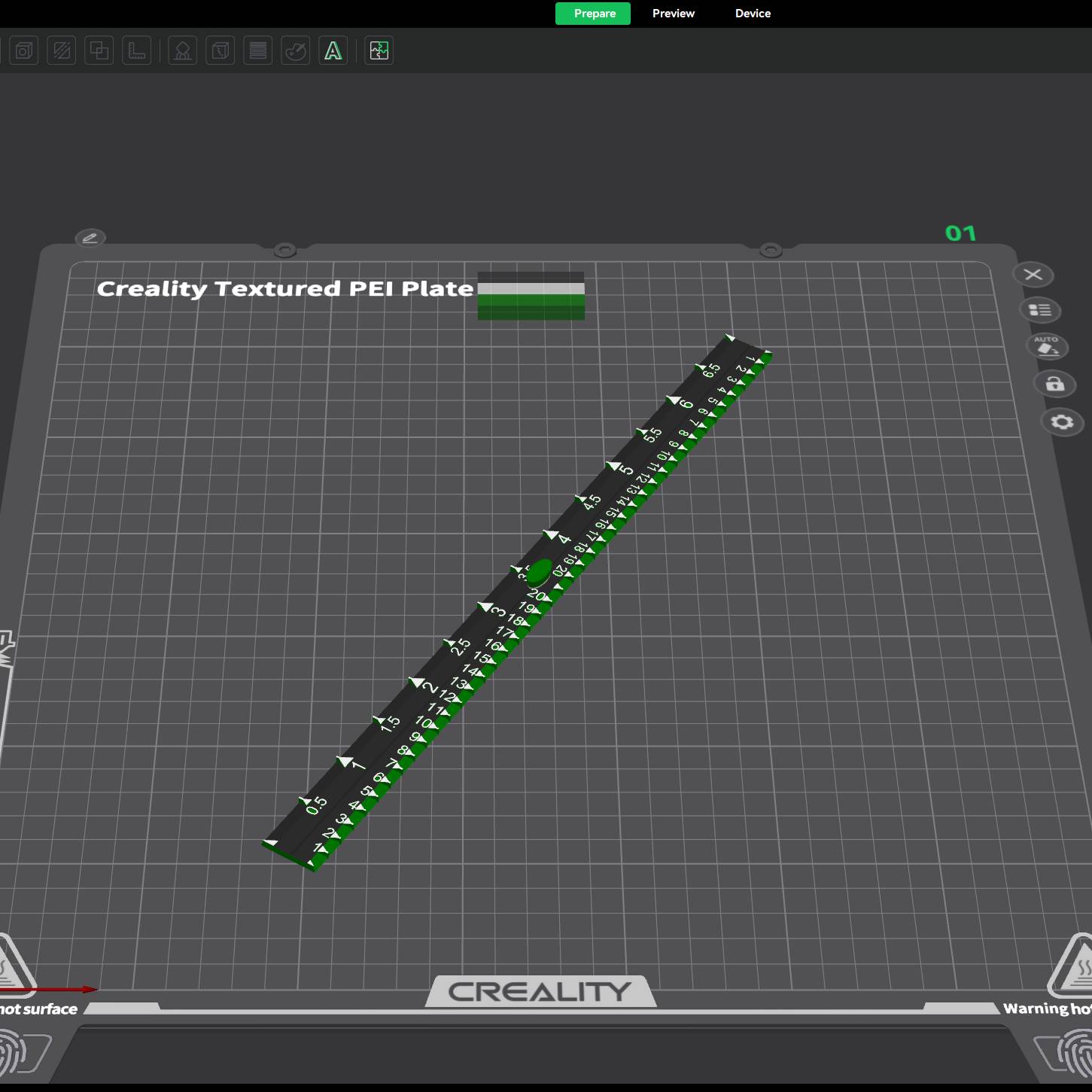The width and height of the screenshot is (1092, 1092).
Task: Open the object list panel
Action: click(1039, 310)
